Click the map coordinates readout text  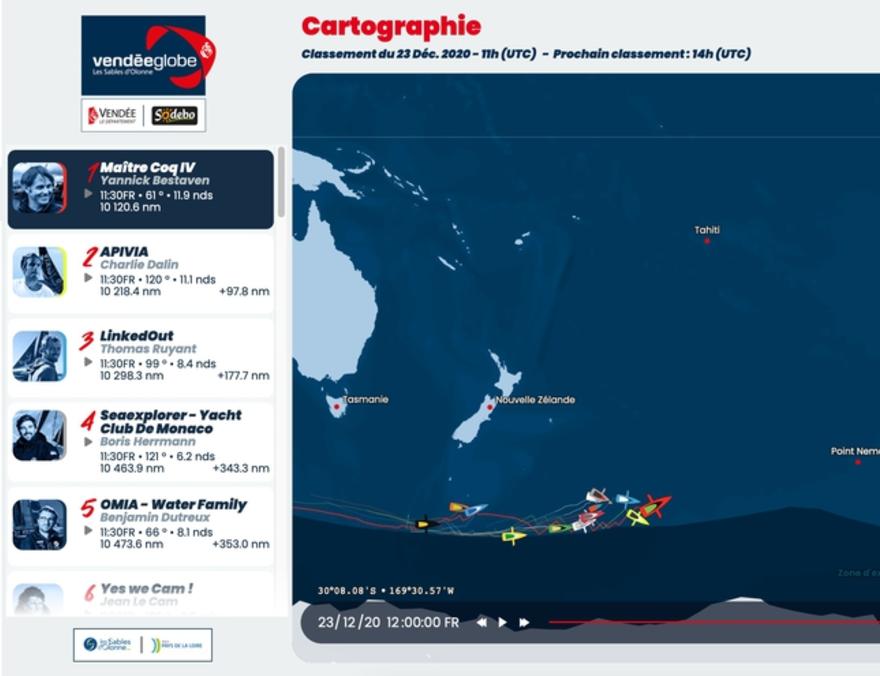(386, 590)
